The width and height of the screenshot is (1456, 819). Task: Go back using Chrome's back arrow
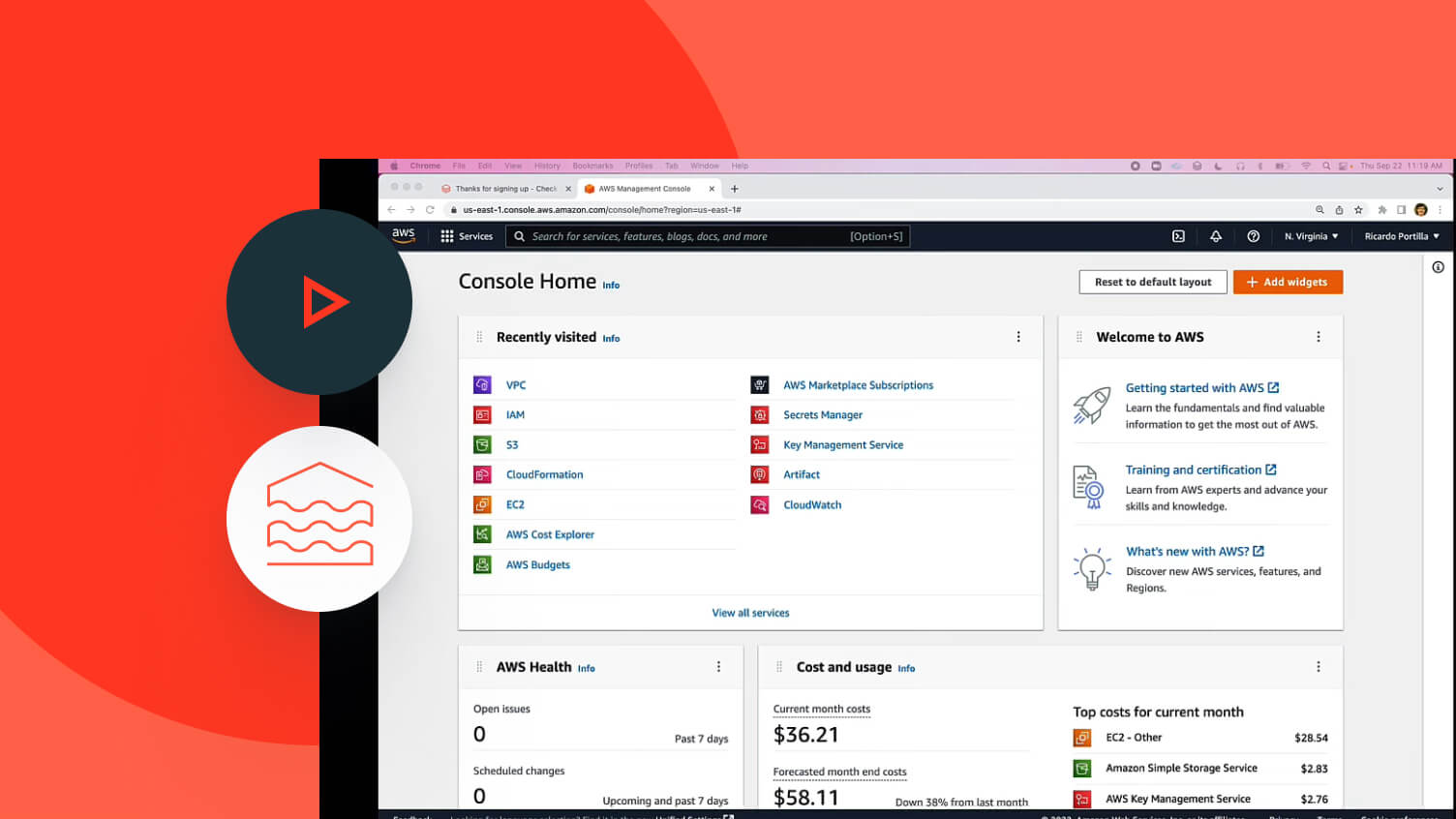click(391, 210)
